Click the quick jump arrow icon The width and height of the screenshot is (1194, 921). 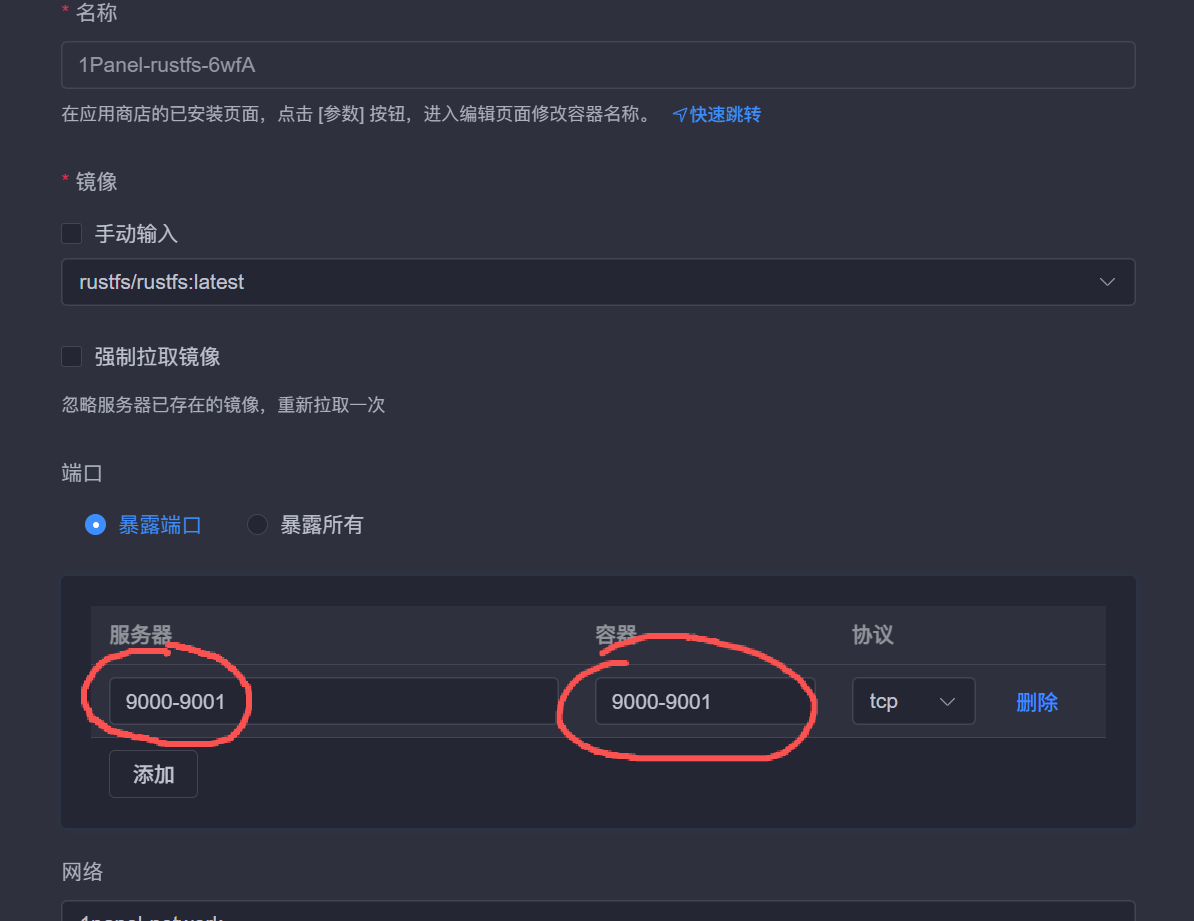tap(680, 115)
